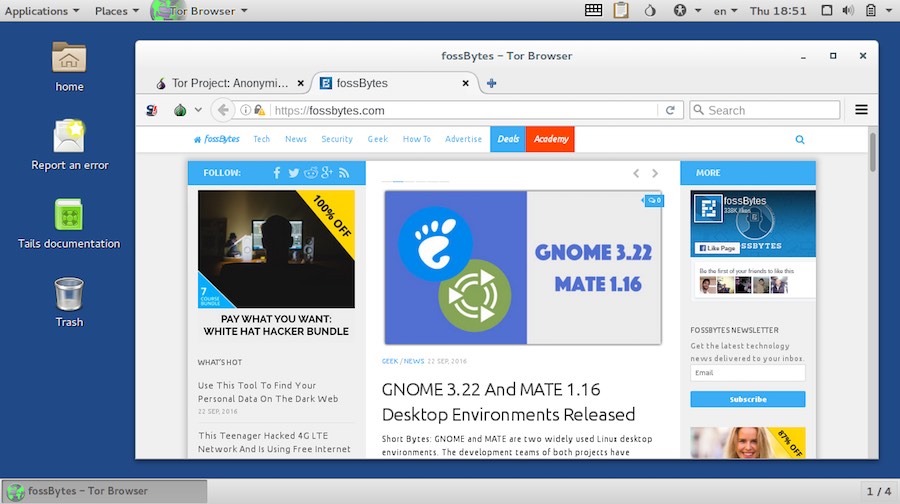Click the page vertical scrollbar
This screenshot has width=900, height=504.
tap(872, 152)
